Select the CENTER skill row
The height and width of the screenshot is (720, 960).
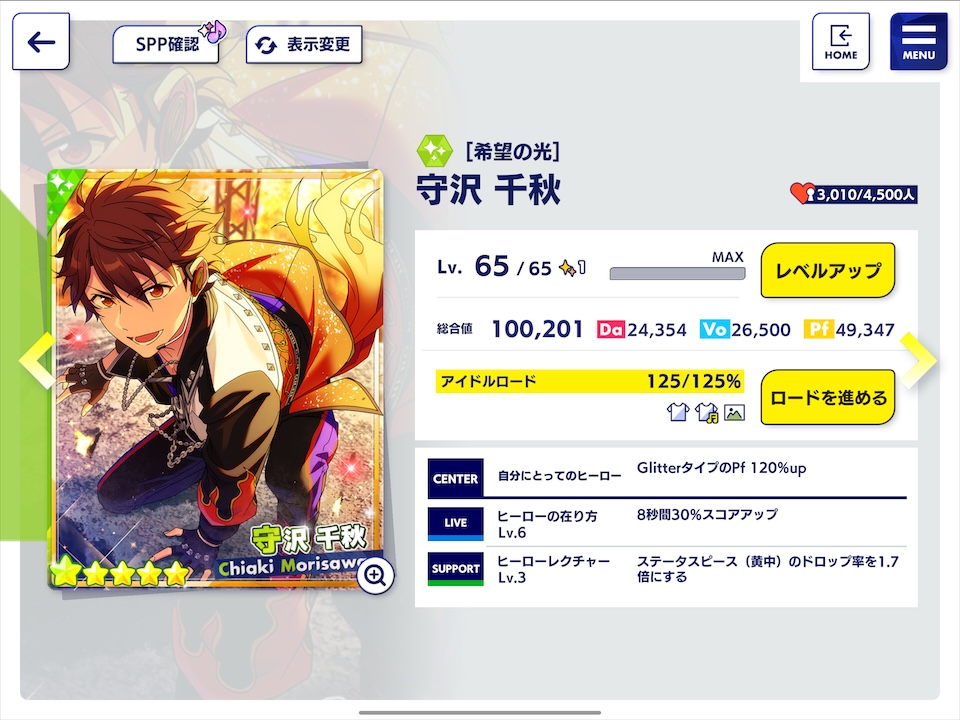tap(667, 476)
